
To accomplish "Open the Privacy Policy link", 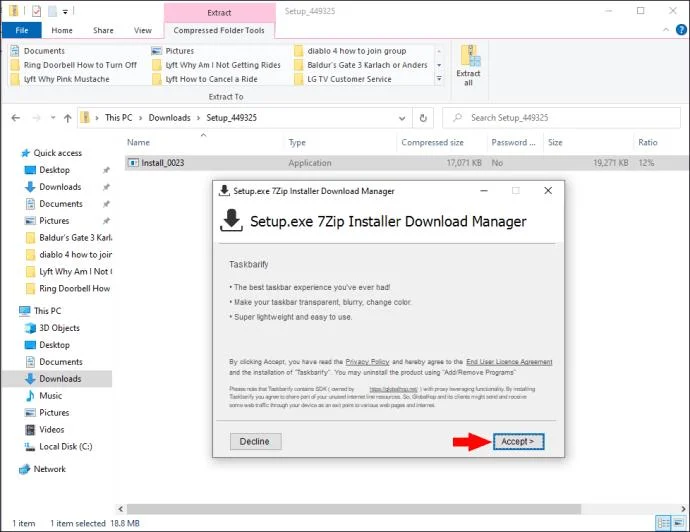I will point(367,362).
